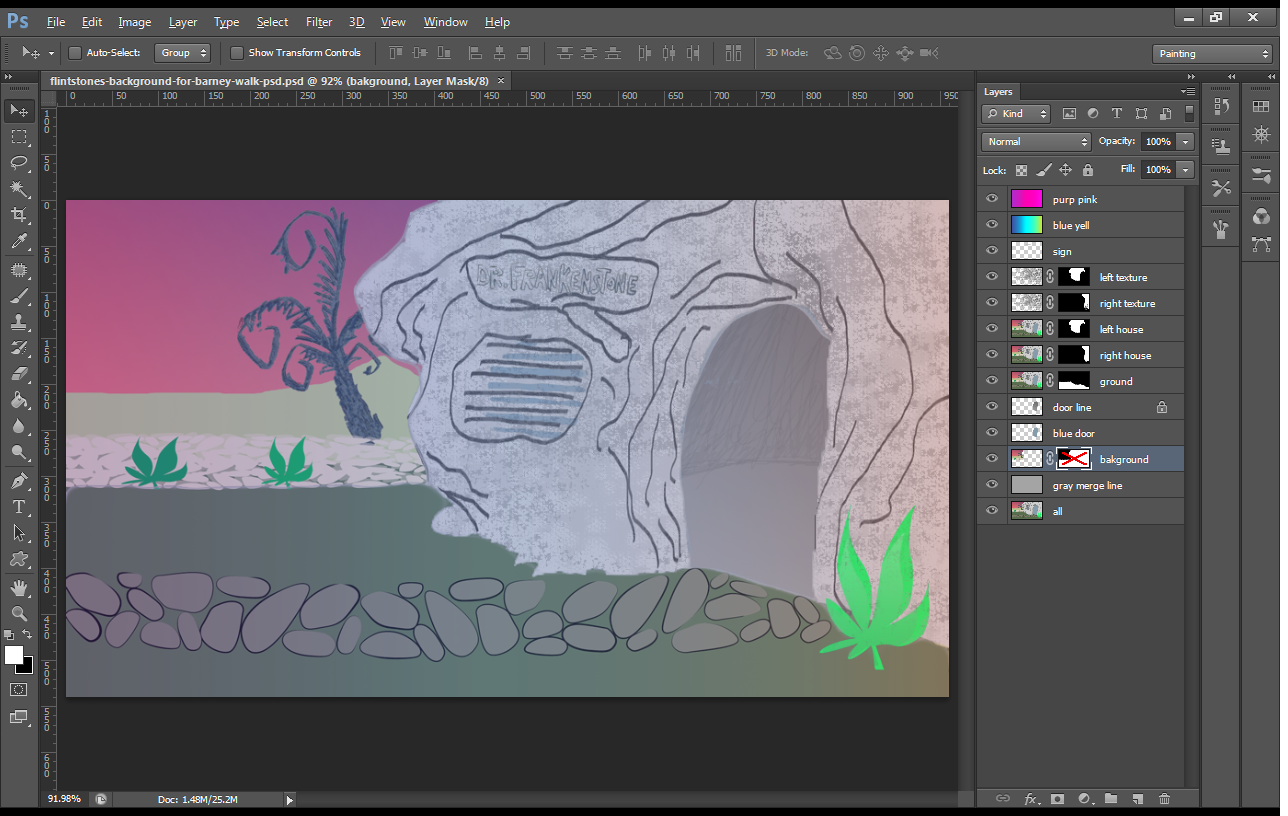Select the Clone Stamp tool
1288x816 pixels.
pyautogui.click(x=19, y=322)
